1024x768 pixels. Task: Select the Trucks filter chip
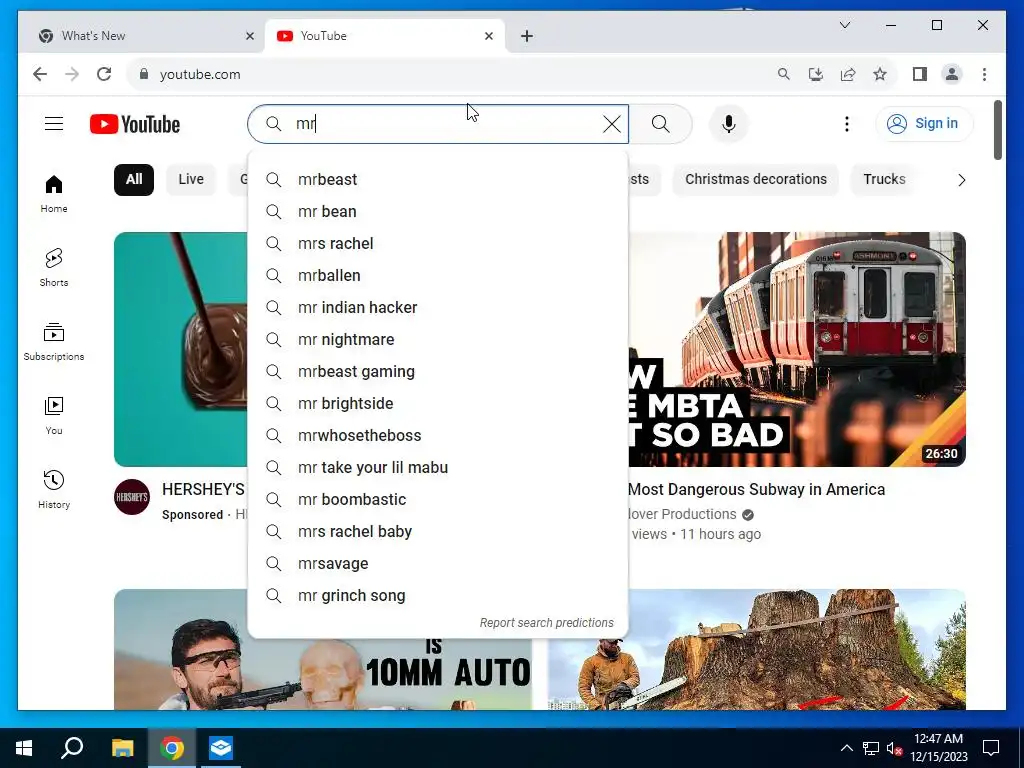pos(884,180)
